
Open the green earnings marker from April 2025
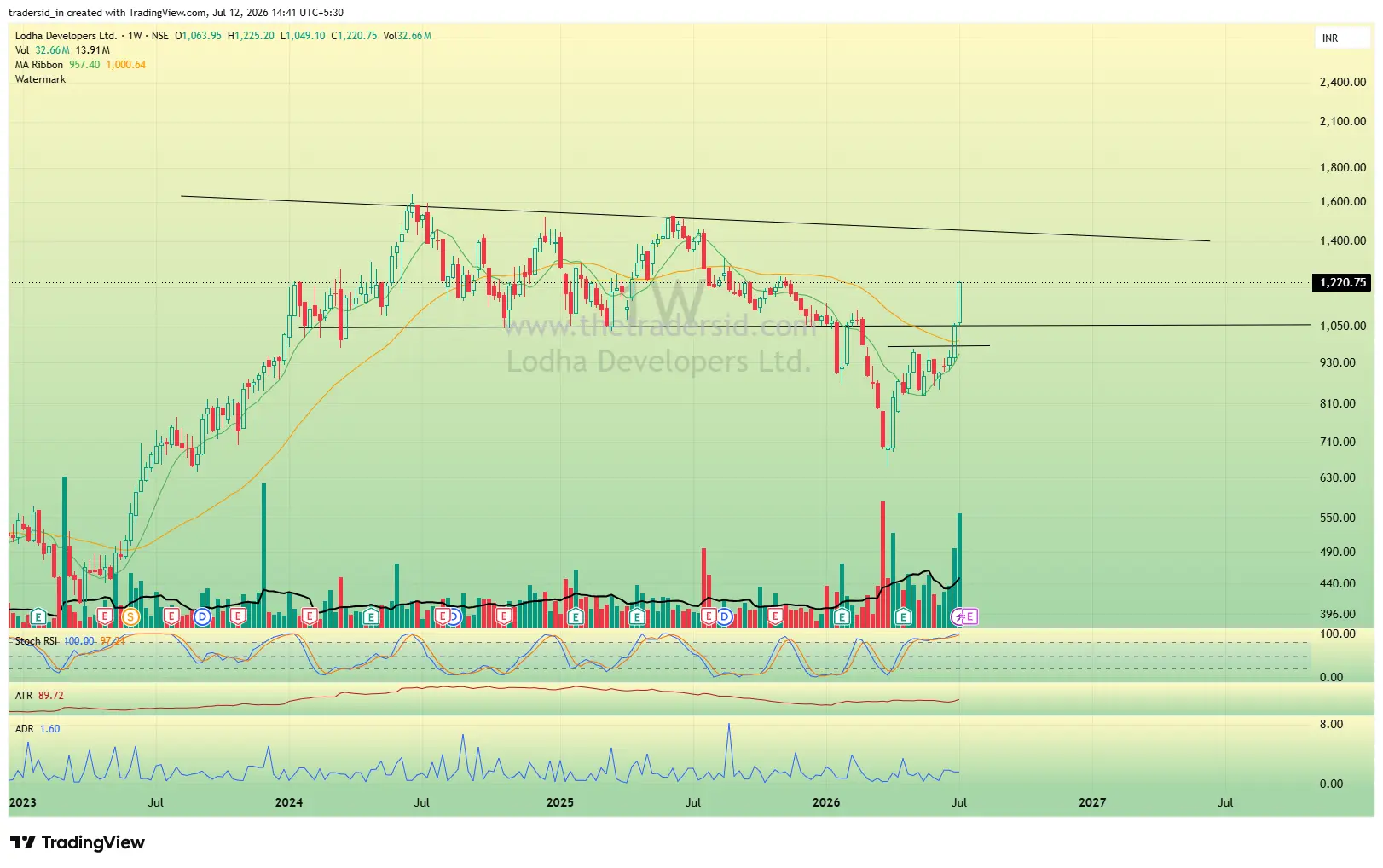[637, 616]
